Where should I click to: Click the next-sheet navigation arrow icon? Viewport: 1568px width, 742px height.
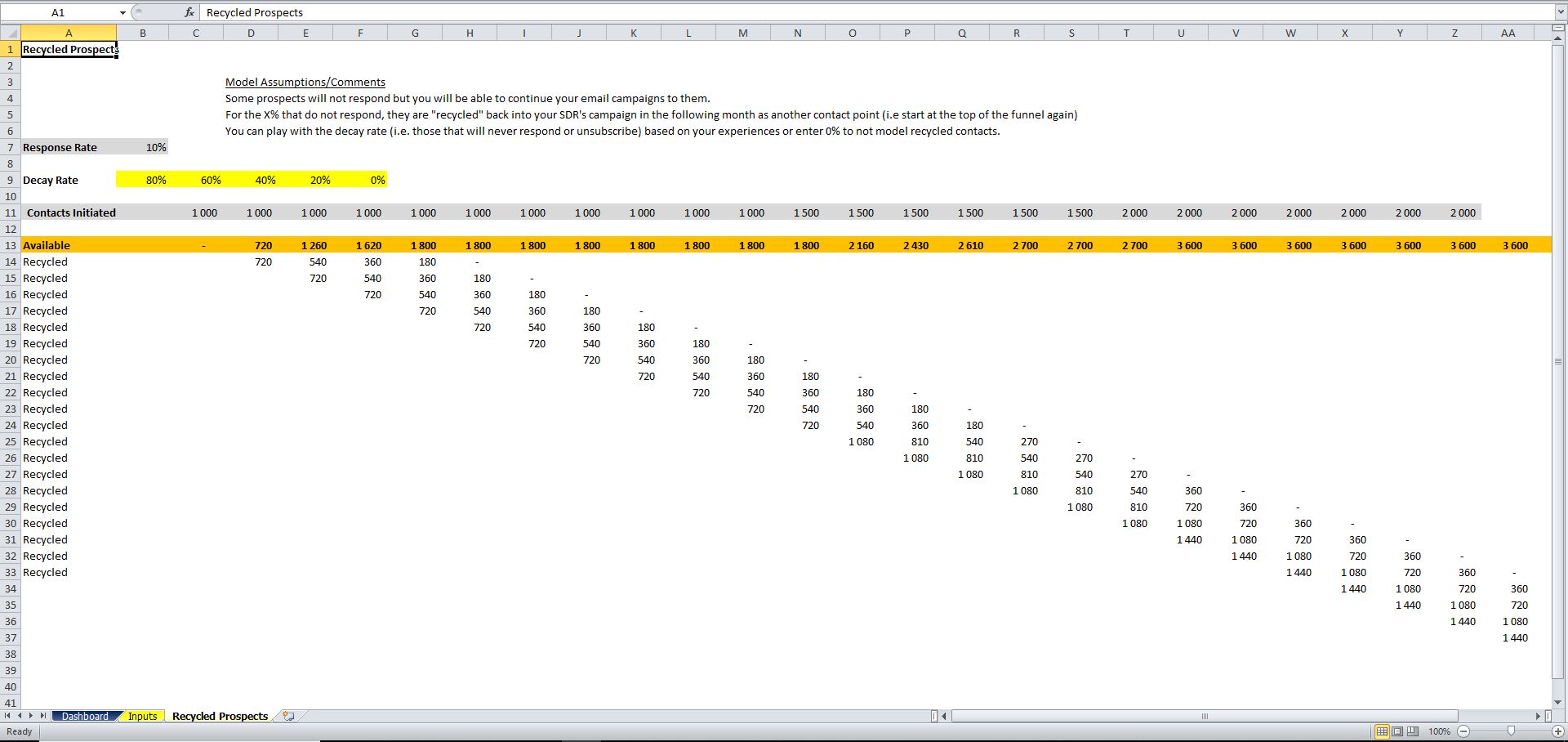click(x=31, y=716)
